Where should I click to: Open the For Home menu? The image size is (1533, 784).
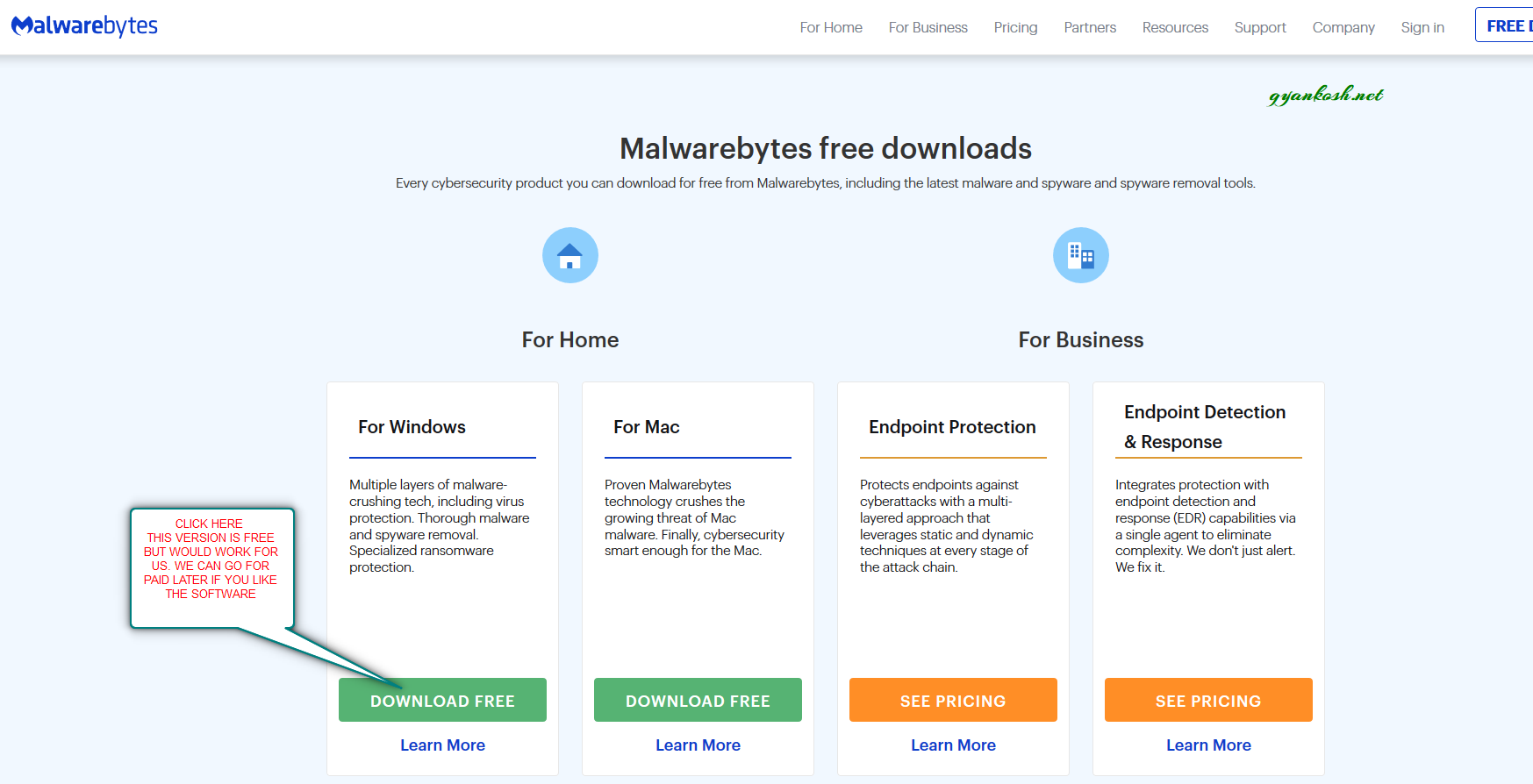click(831, 27)
